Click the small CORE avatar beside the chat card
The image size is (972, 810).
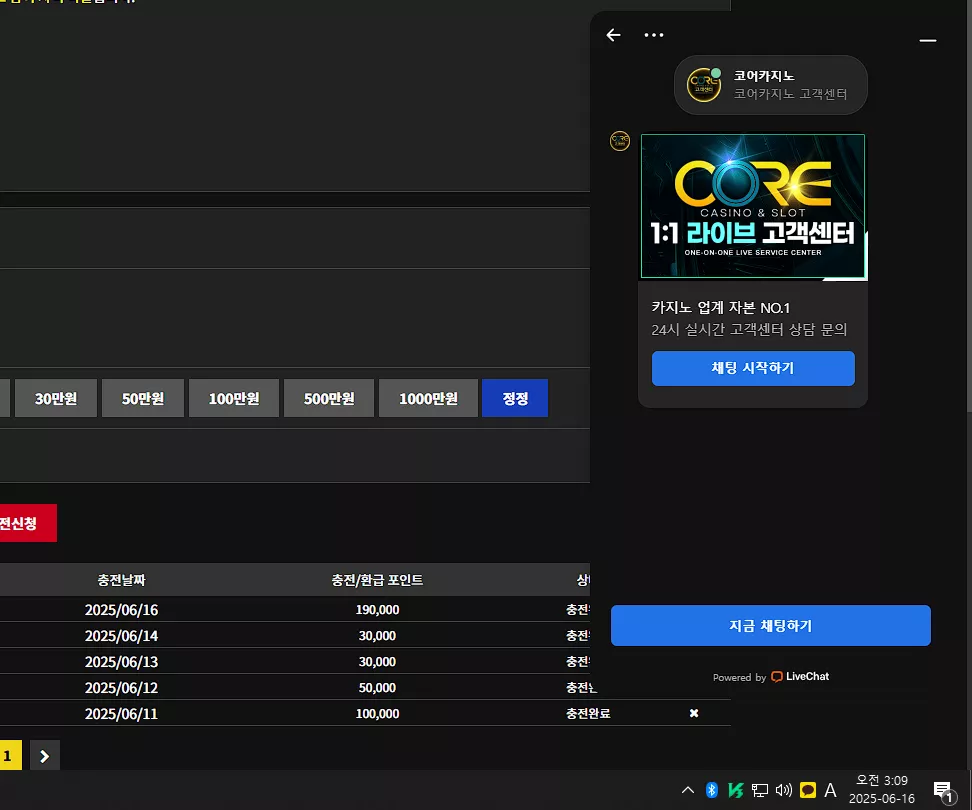pos(619,141)
